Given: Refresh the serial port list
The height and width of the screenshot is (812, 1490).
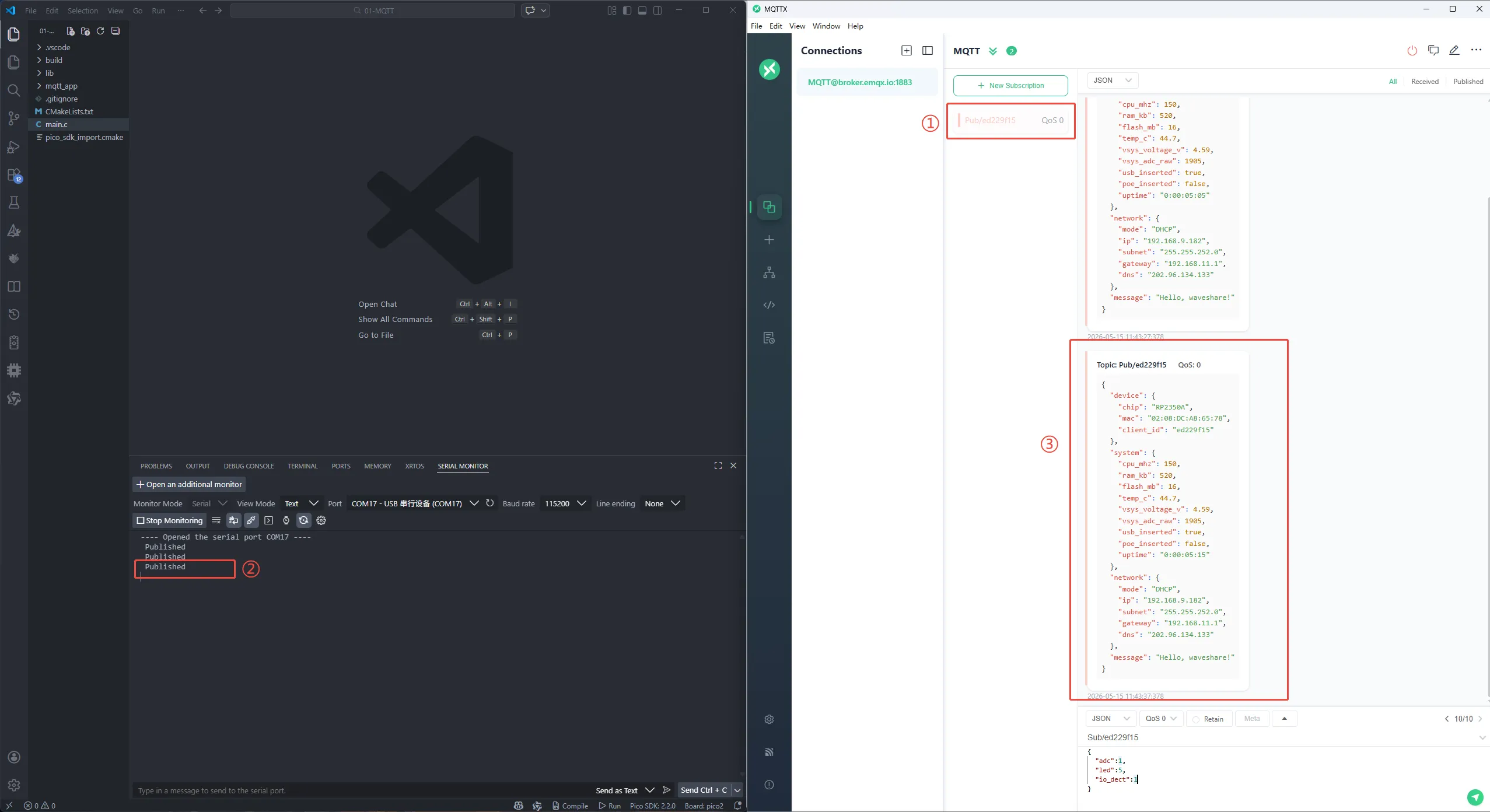Looking at the screenshot, I should (x=490, y=503).
